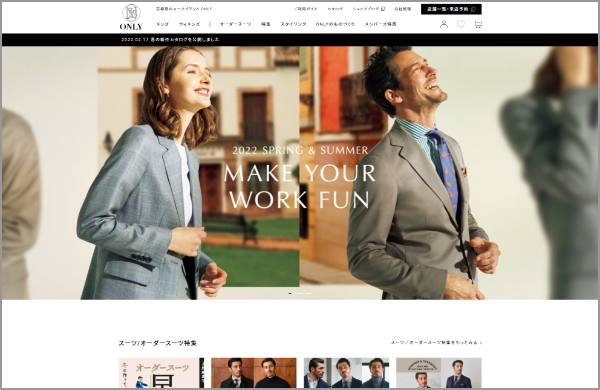Open the shopping cart icon
The height and width of the screenshot is (390, 600).
[478, 24]
